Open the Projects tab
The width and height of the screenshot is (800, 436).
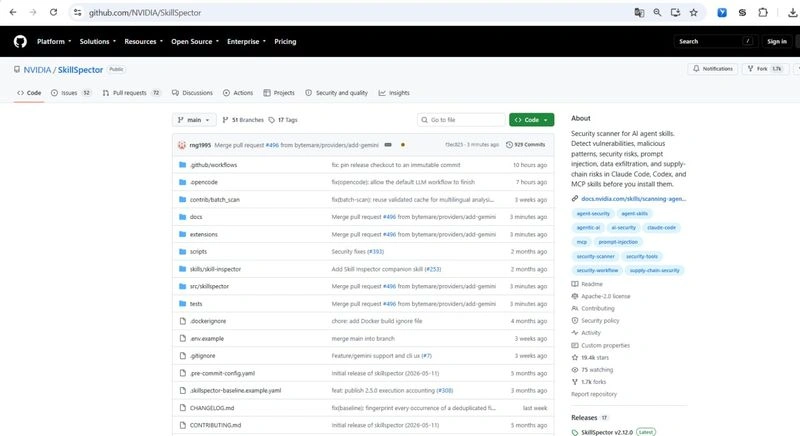coord(279,93)
